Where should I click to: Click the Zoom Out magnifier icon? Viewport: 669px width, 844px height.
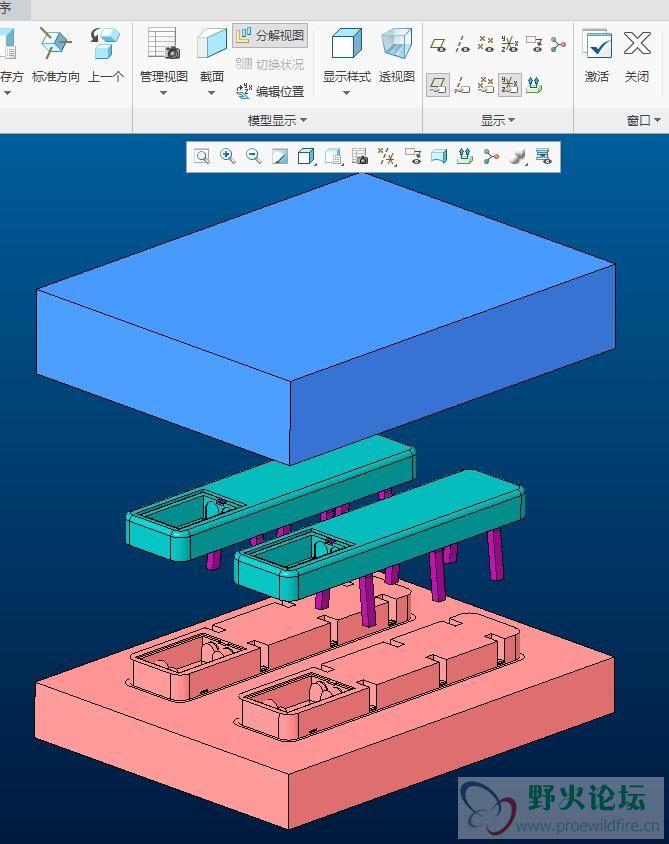254,156
